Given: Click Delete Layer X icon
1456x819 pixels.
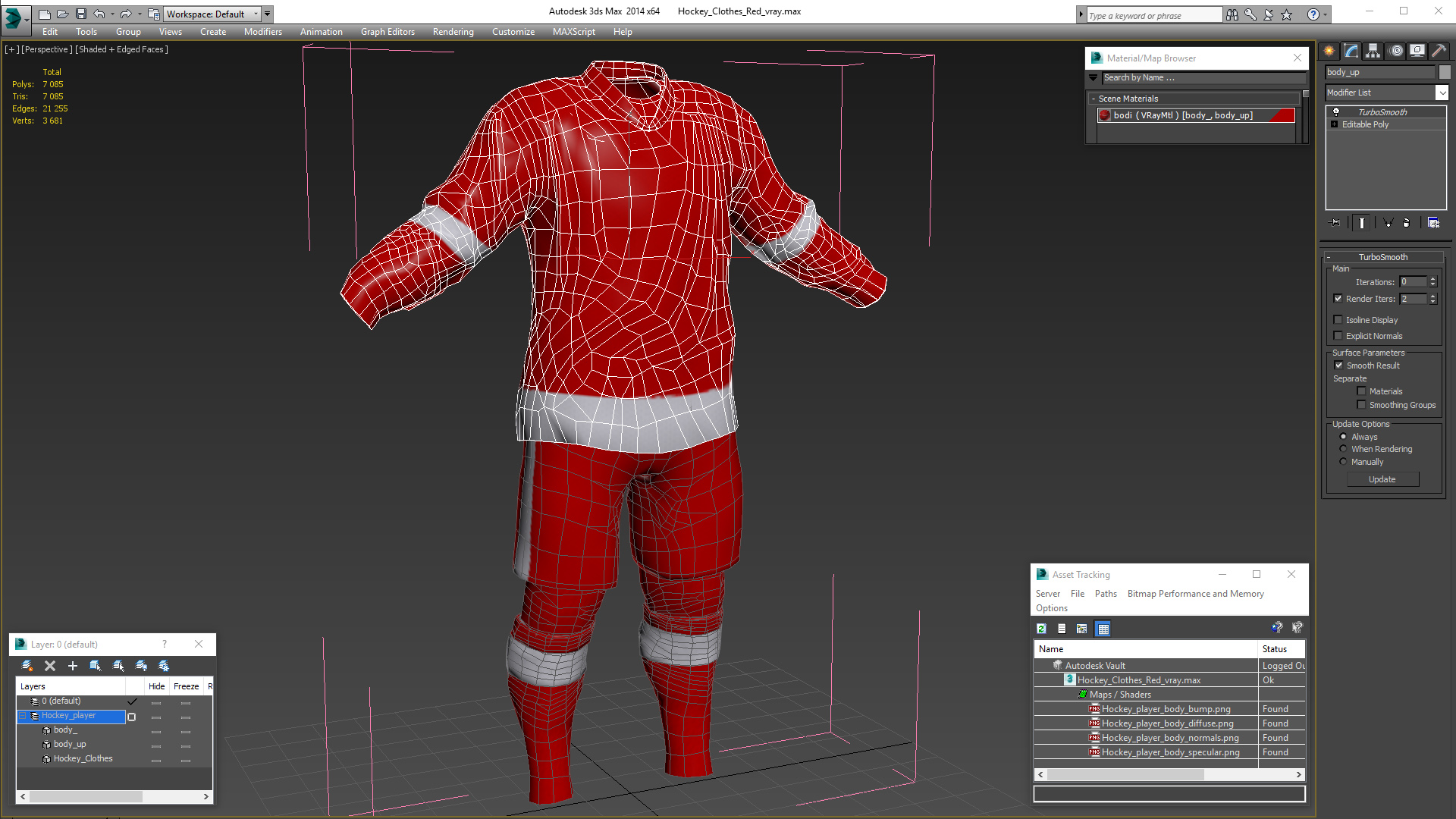Looking at the screenshot, I should tap(50, 666).
